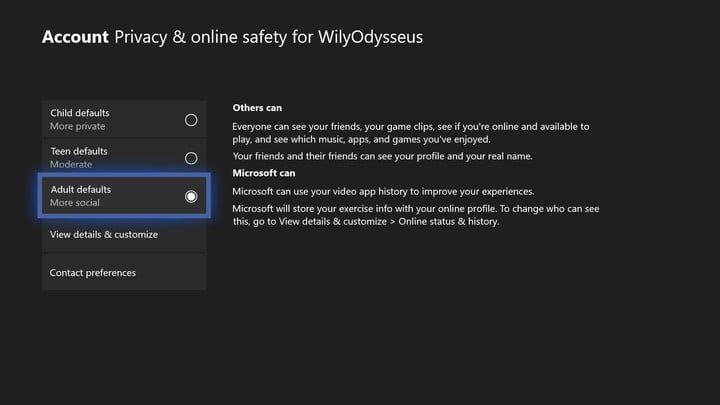Choose the Child defaults label
This screenshot has width=720, height=405.
(x=80, y=113)
